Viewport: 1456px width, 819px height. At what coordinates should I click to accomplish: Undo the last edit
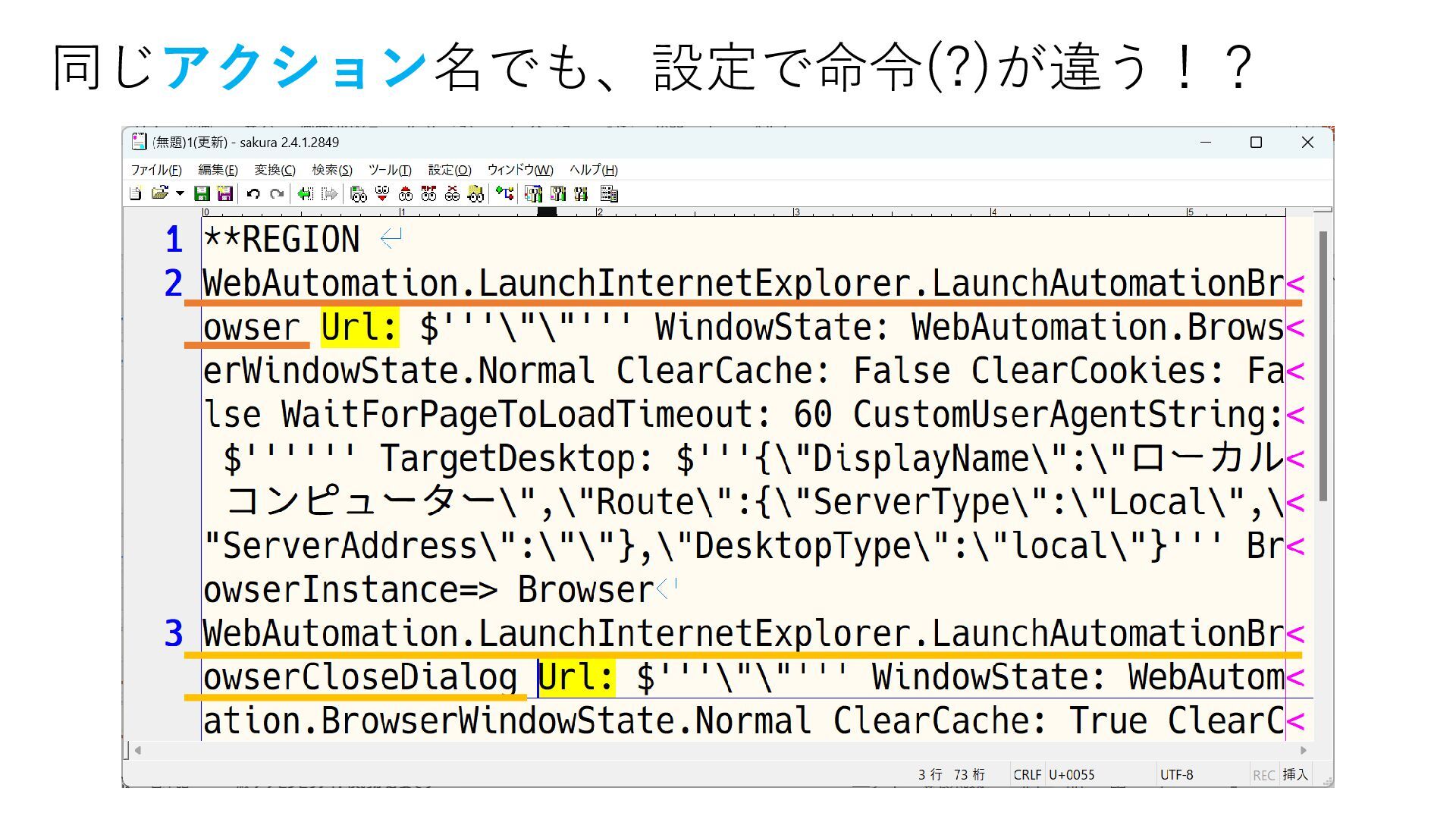[253, 193]
